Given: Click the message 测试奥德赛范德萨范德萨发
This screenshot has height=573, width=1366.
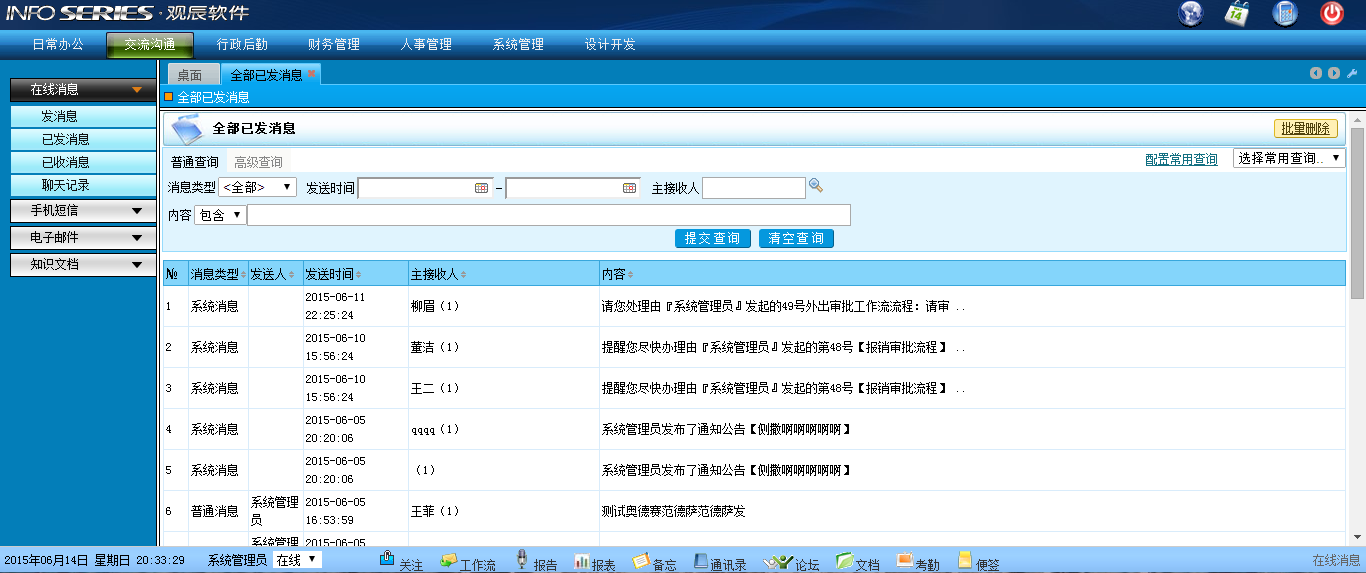Looking at the screenshot, I should [x=673, y=511].
